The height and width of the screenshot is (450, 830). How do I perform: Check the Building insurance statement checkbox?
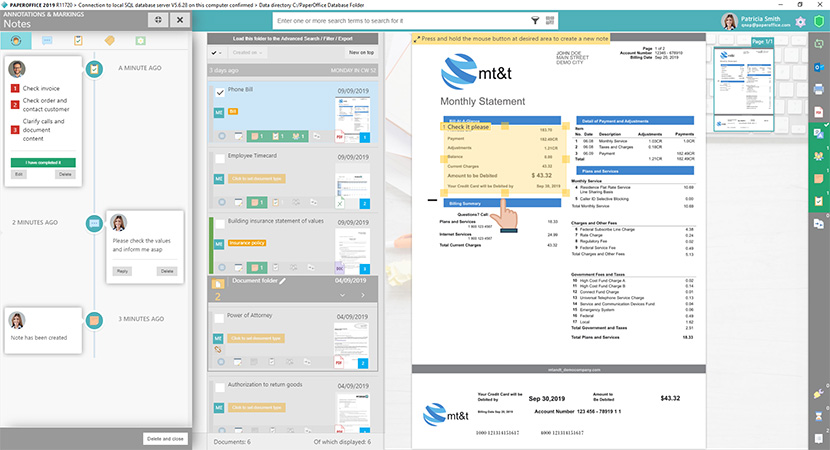220,223
